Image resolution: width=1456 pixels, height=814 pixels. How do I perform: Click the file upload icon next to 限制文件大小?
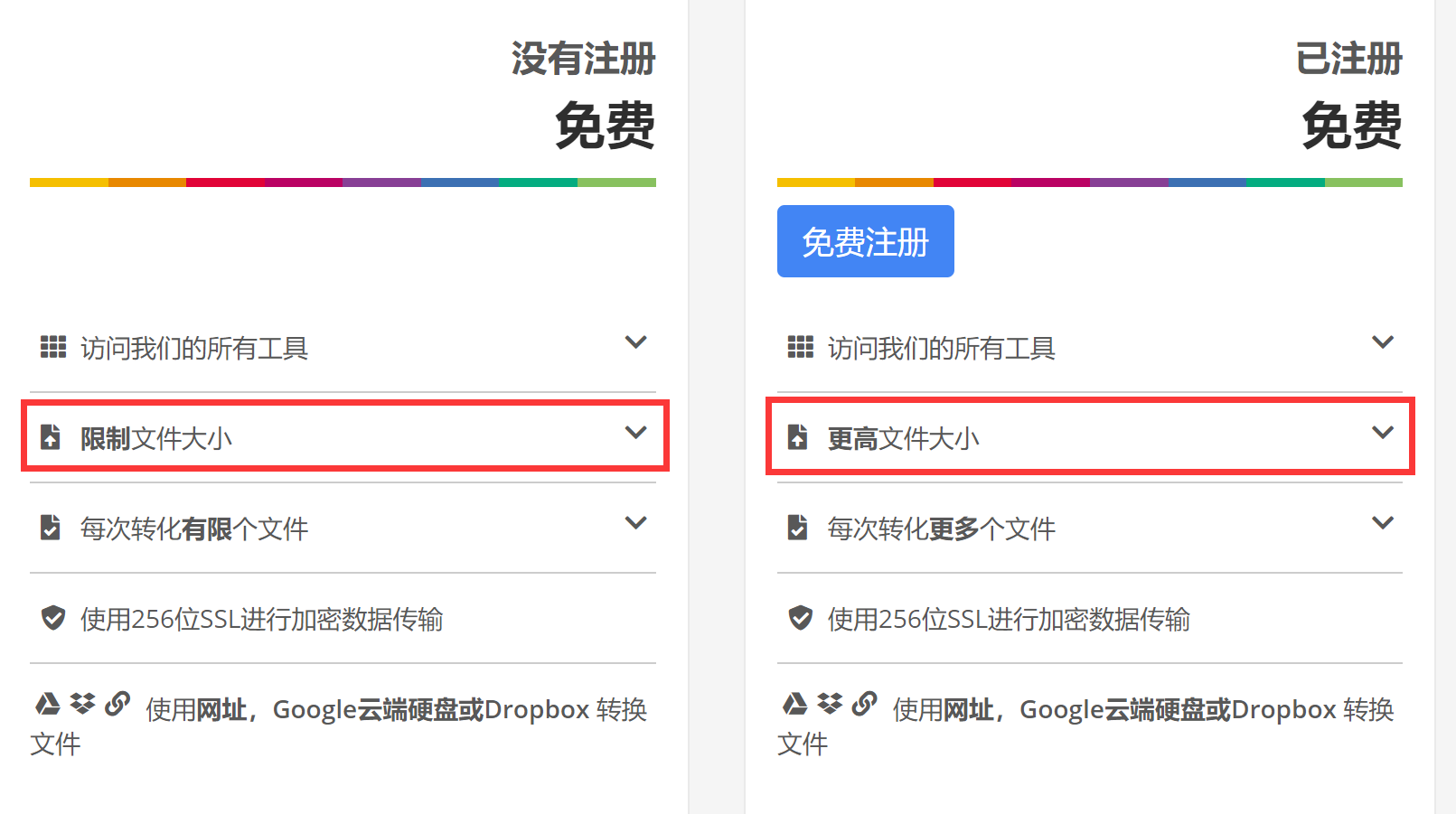pyautogui.click(x=52, y=438)
